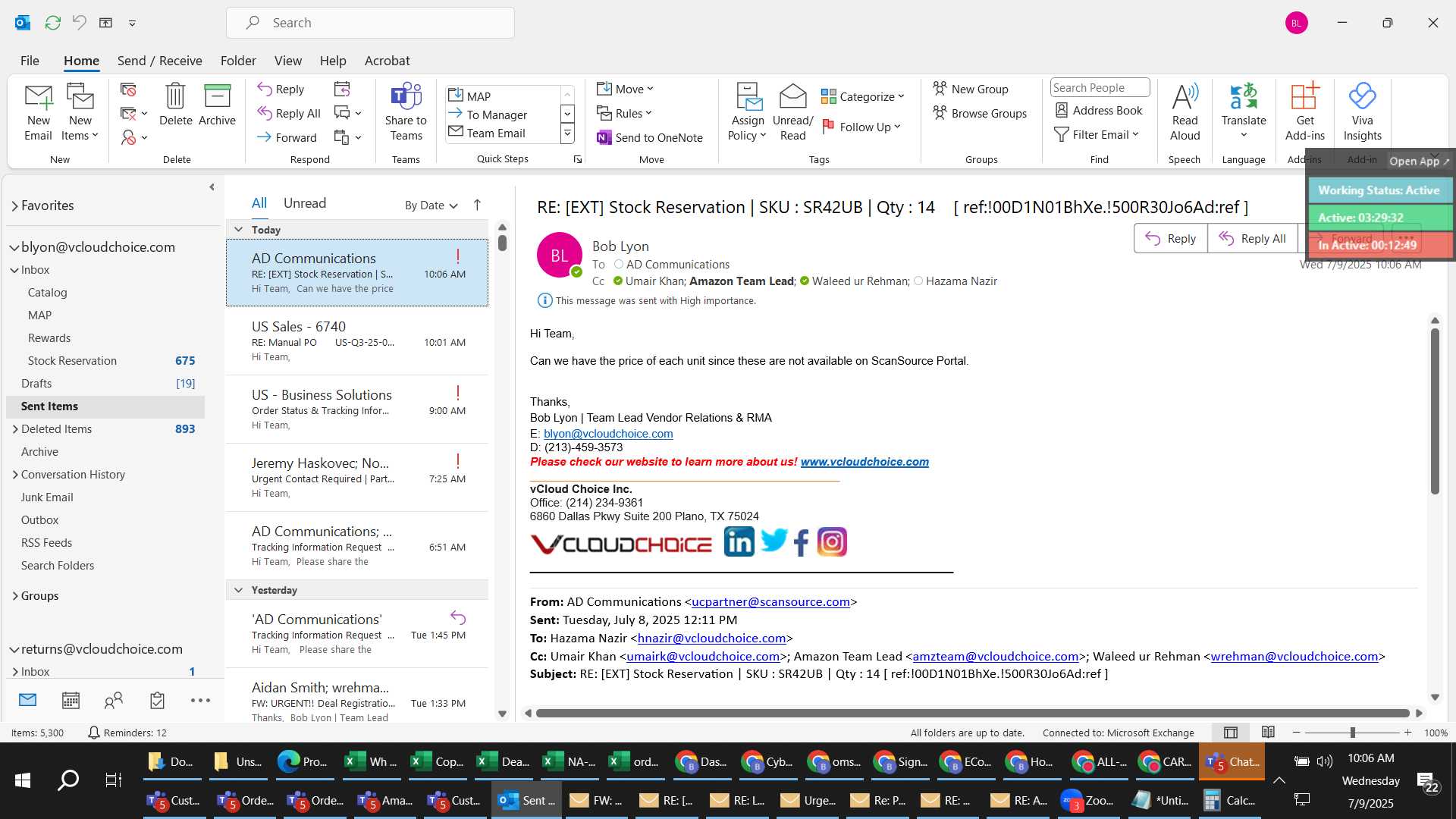Click Windows Start button

pyautogui.click(x=23, y=780)
